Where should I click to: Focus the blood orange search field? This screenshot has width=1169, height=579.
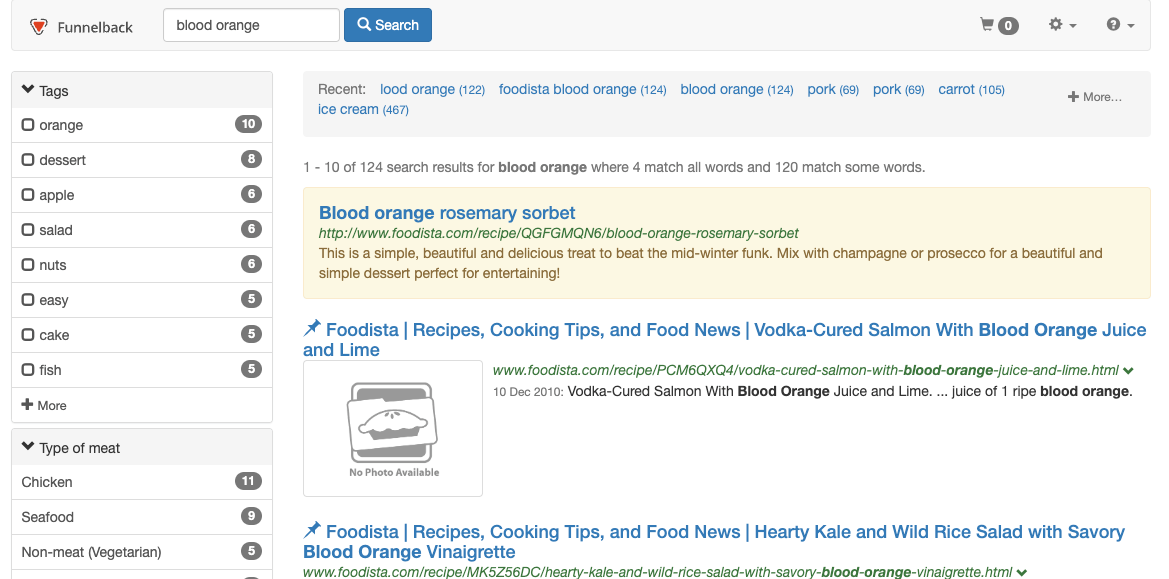251,26
